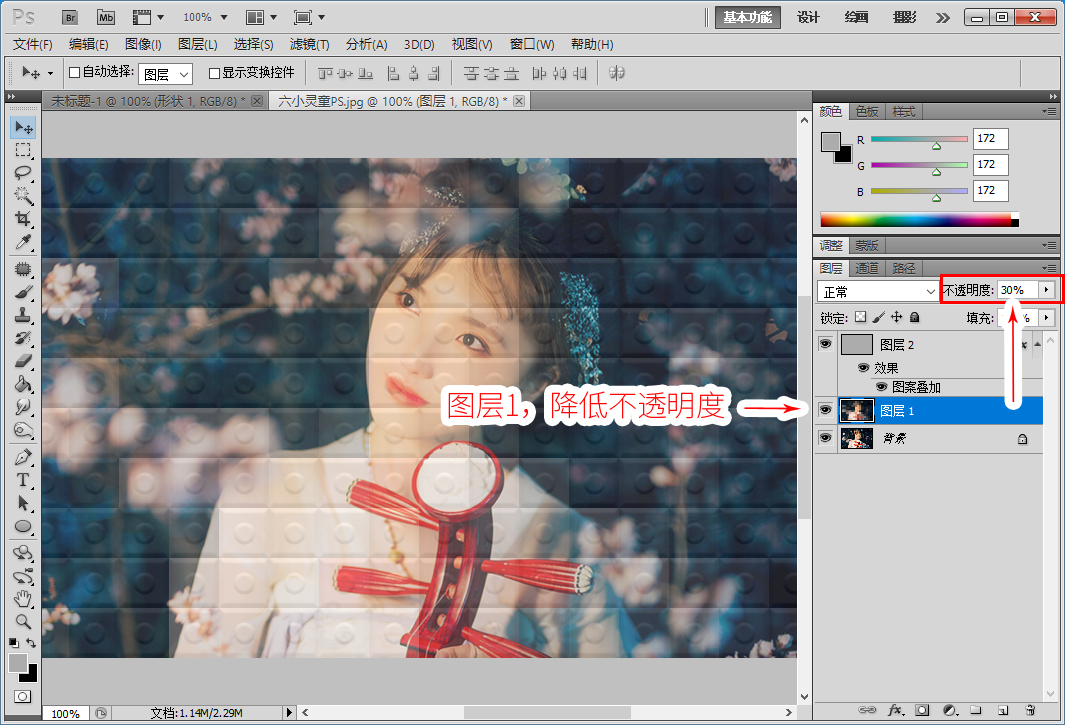Select the History Brush tool
The height and width of the screenshot is (725, 1065).
23,338
